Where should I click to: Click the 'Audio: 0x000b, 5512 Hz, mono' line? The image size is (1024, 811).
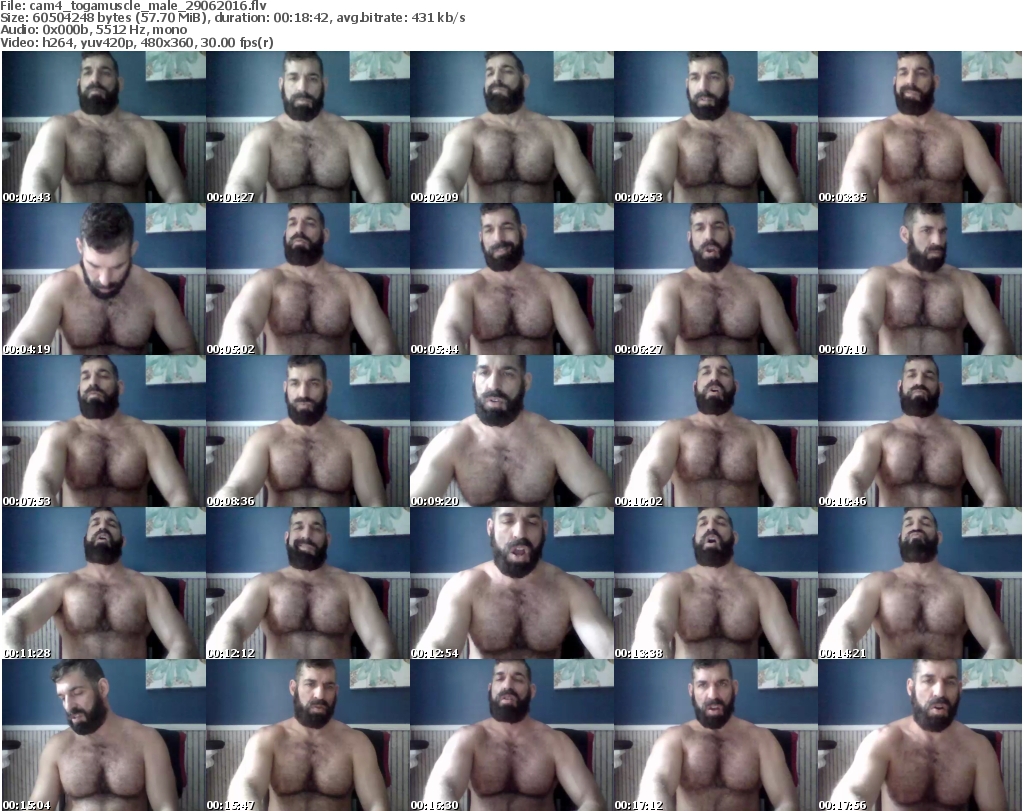[x=93, y=30]
